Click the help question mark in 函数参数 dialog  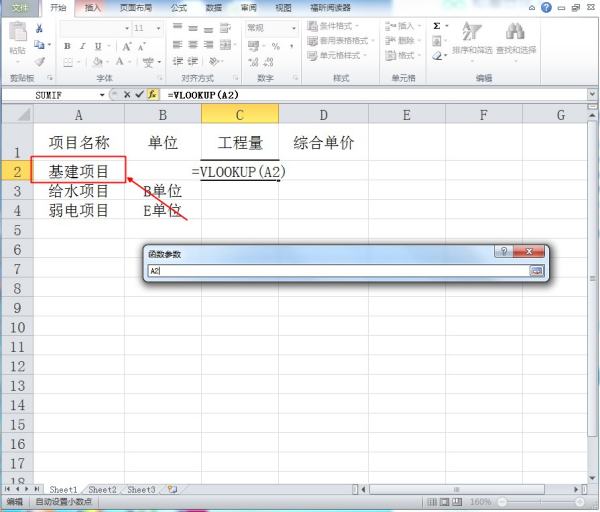click(x=504, y=252)
